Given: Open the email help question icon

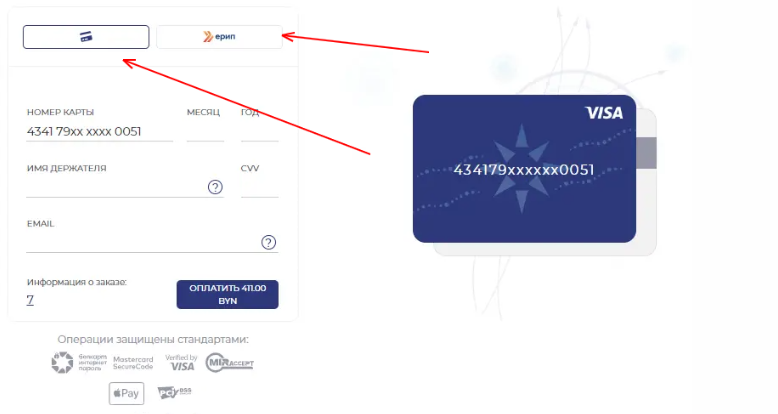Looking at the screenshot, I should [268, 242].
